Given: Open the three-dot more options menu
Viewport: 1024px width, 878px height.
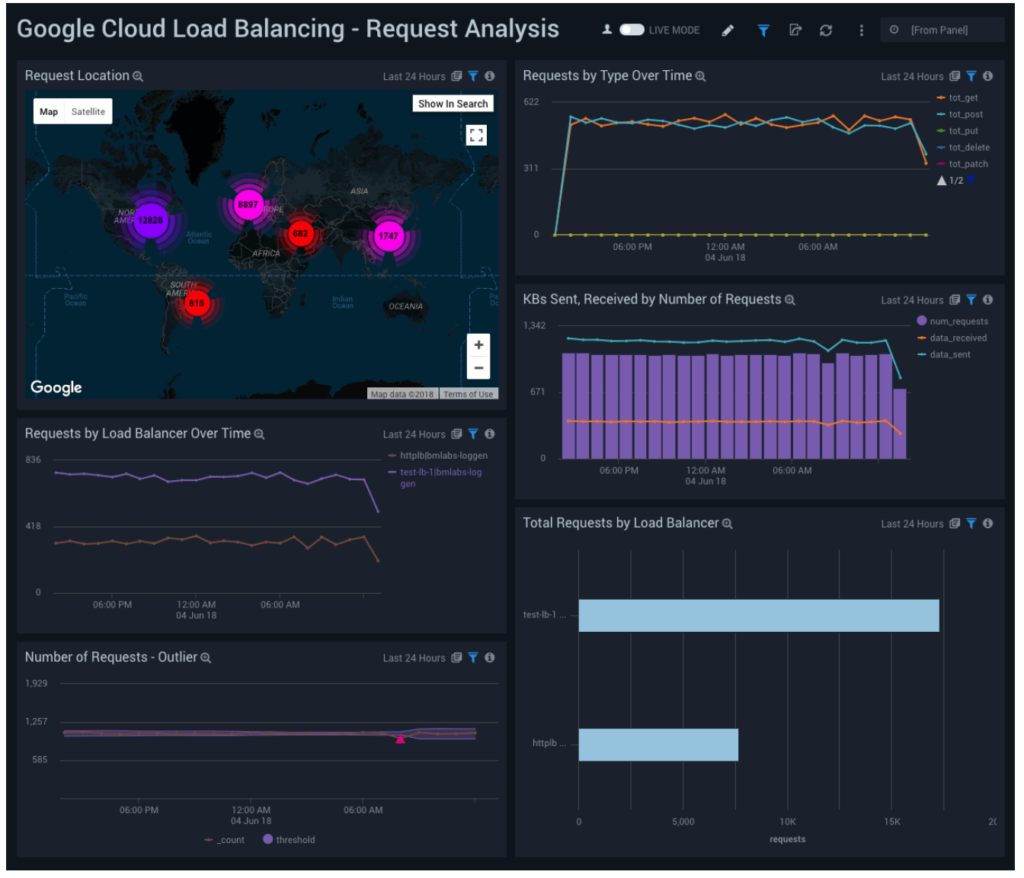Looking at the screenshot, I should pyautogui.click(x=861, y=31).
